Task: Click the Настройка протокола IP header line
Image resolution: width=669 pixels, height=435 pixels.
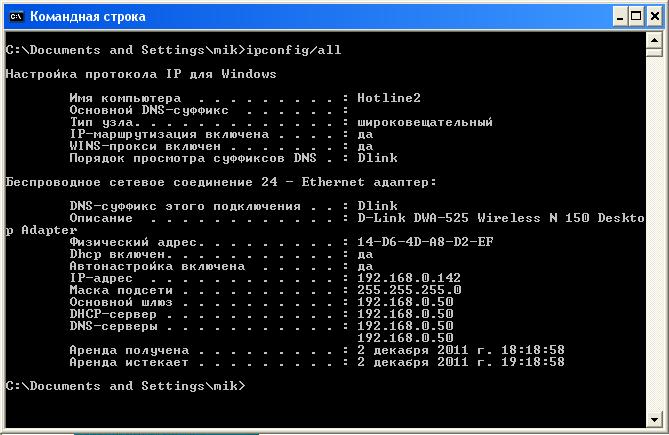Action: pyautogui.click(x=140, y=74)
